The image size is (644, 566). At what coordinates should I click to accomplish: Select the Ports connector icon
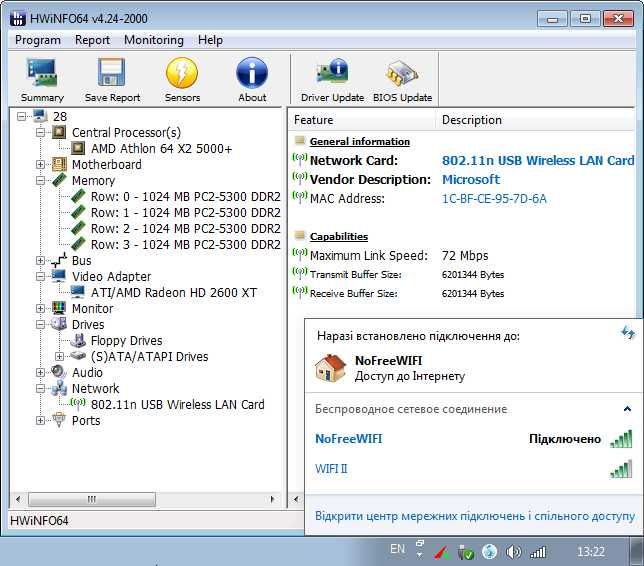[x=59, y=420]
